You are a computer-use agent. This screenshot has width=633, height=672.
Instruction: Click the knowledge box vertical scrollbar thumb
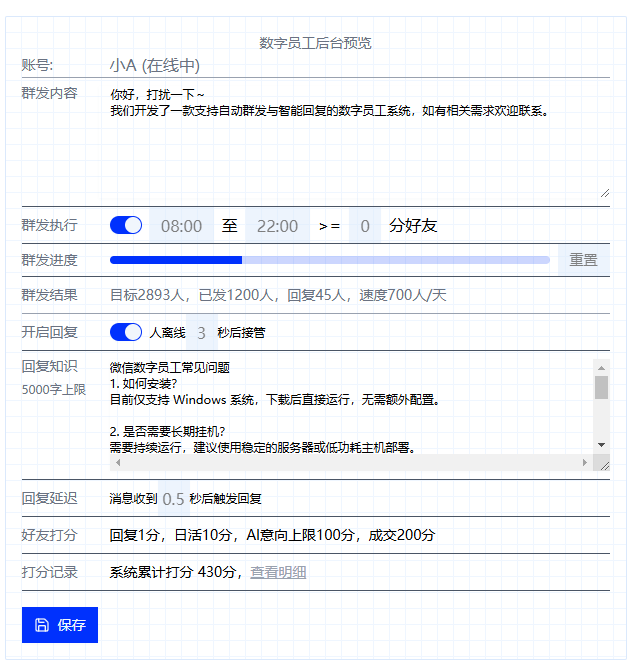tap(601, 387)
